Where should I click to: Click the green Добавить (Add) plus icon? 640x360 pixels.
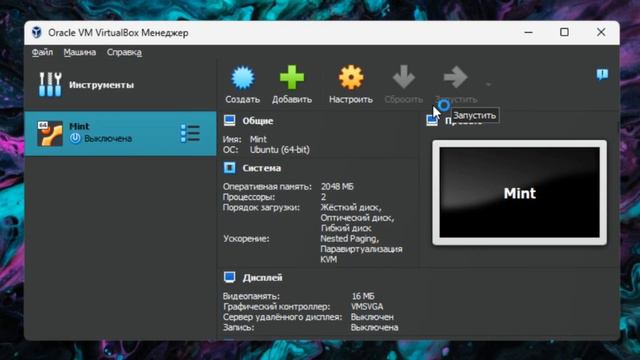292,77
